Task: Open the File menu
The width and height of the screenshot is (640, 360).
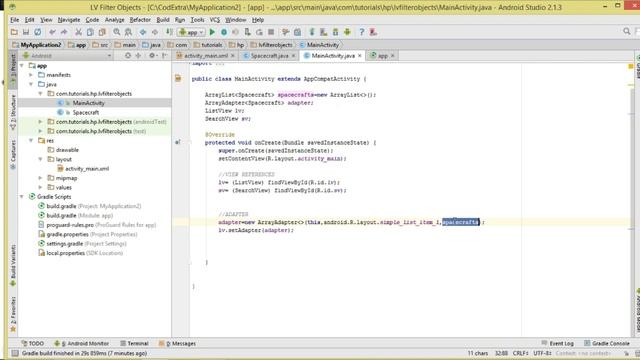Action: point(15,20)
